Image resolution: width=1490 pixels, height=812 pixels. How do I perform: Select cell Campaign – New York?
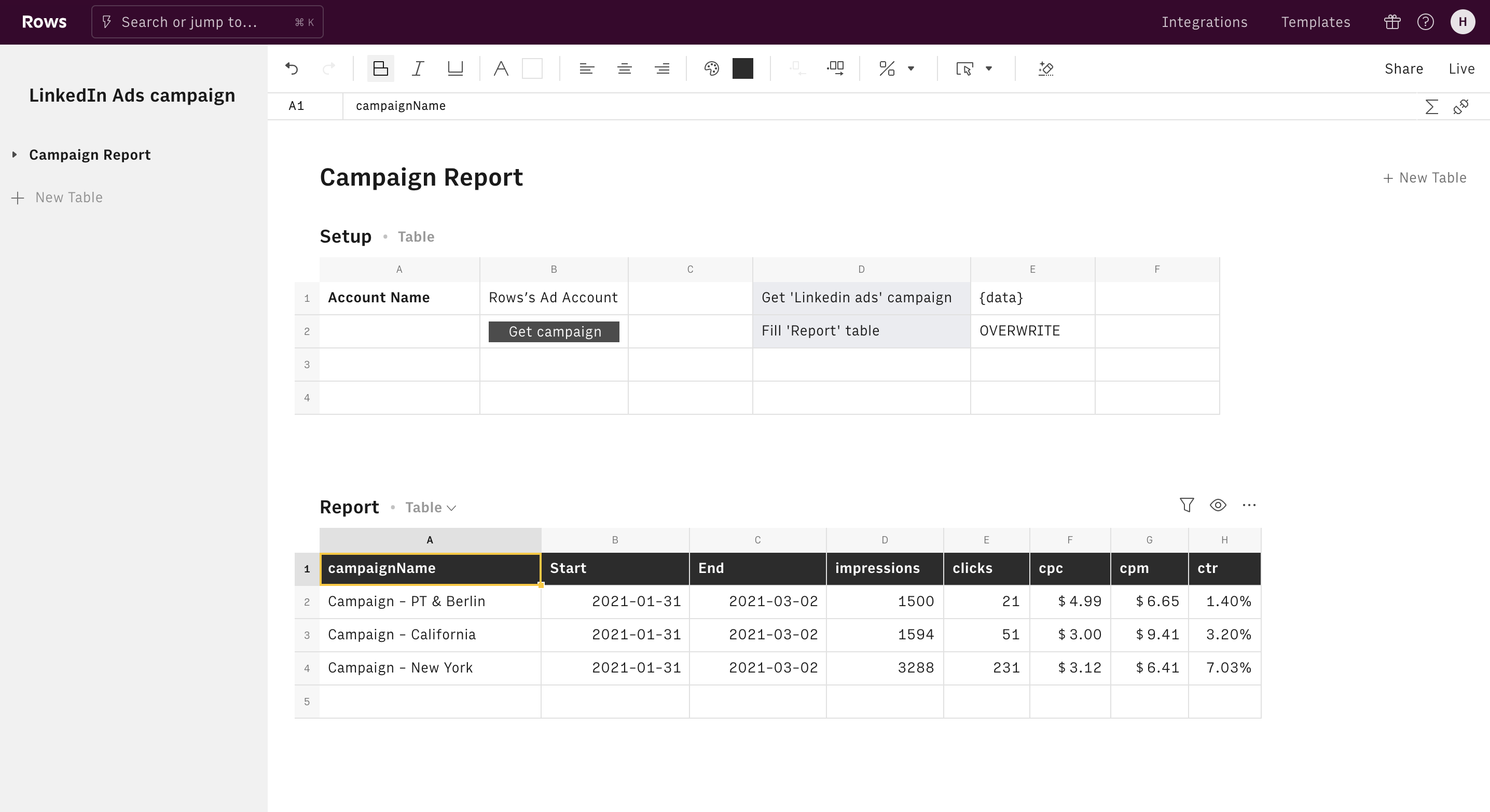[430, 668]
